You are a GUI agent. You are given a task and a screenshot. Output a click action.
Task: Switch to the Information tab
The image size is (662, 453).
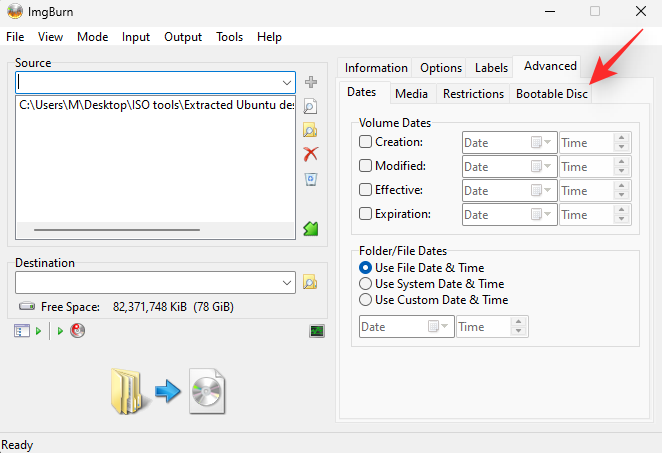coord(376,68)
